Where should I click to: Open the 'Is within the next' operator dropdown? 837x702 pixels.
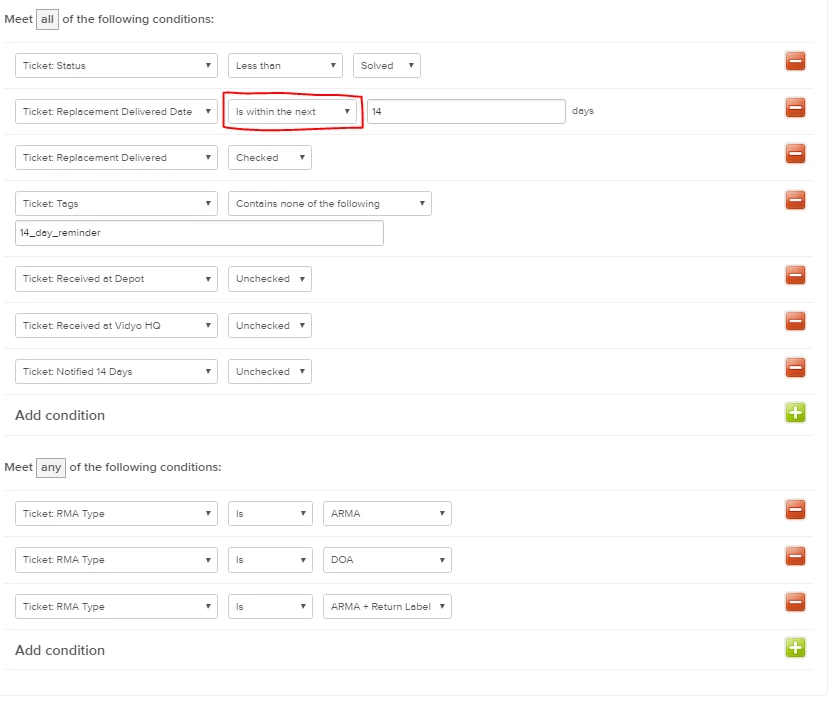tap(292, 112)
